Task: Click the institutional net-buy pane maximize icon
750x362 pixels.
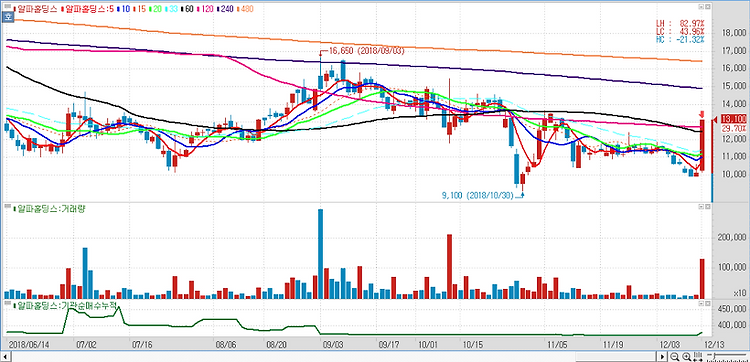Action: (701, 303)
